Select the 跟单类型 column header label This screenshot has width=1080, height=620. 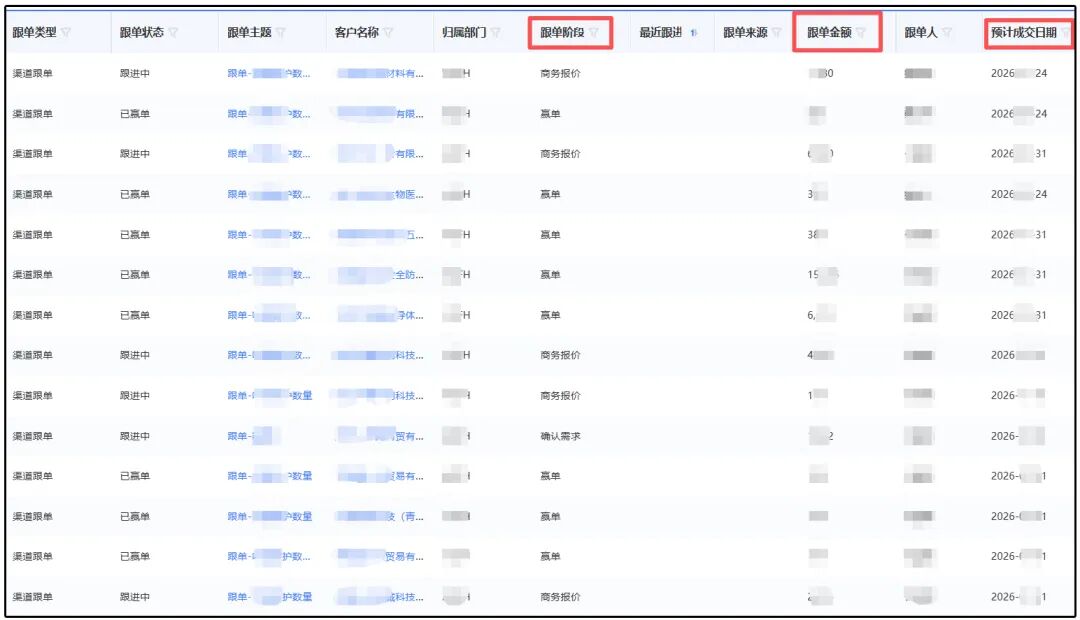34,32
